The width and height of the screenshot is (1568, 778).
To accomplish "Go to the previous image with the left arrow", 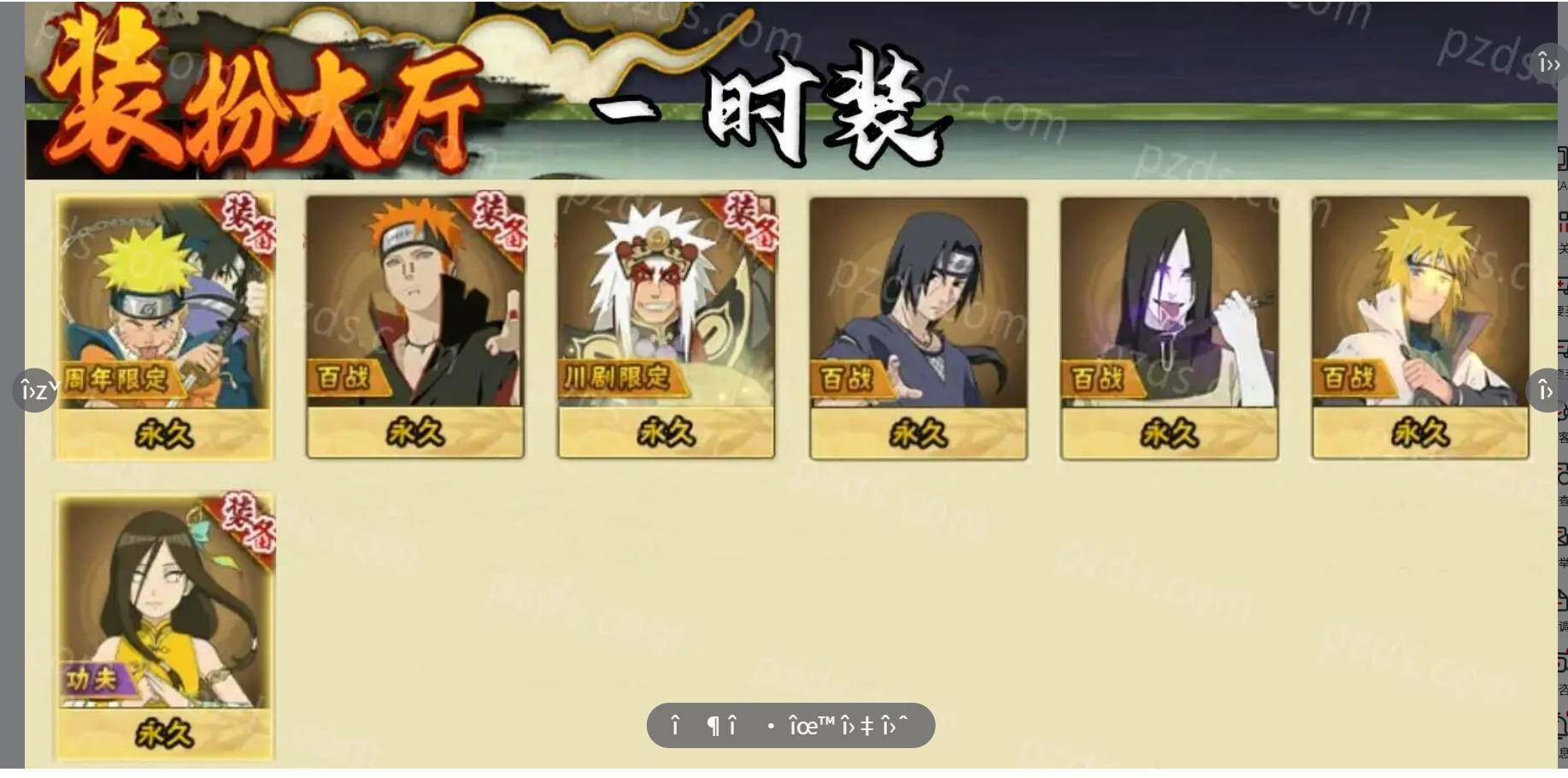I will (35, 391).
